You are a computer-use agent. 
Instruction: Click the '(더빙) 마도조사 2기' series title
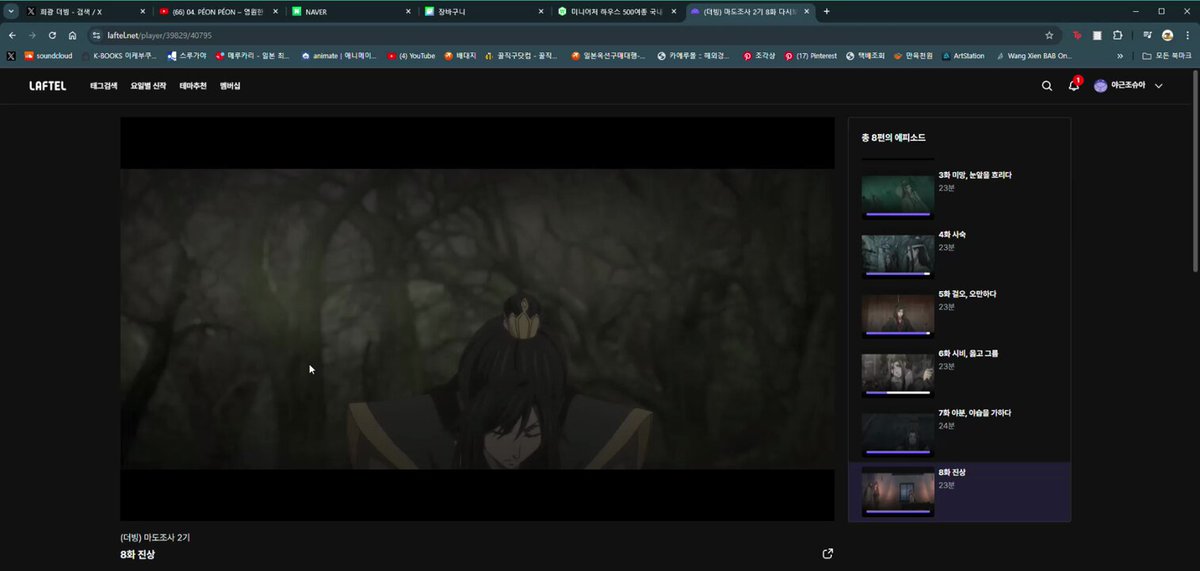coord(155,538)
